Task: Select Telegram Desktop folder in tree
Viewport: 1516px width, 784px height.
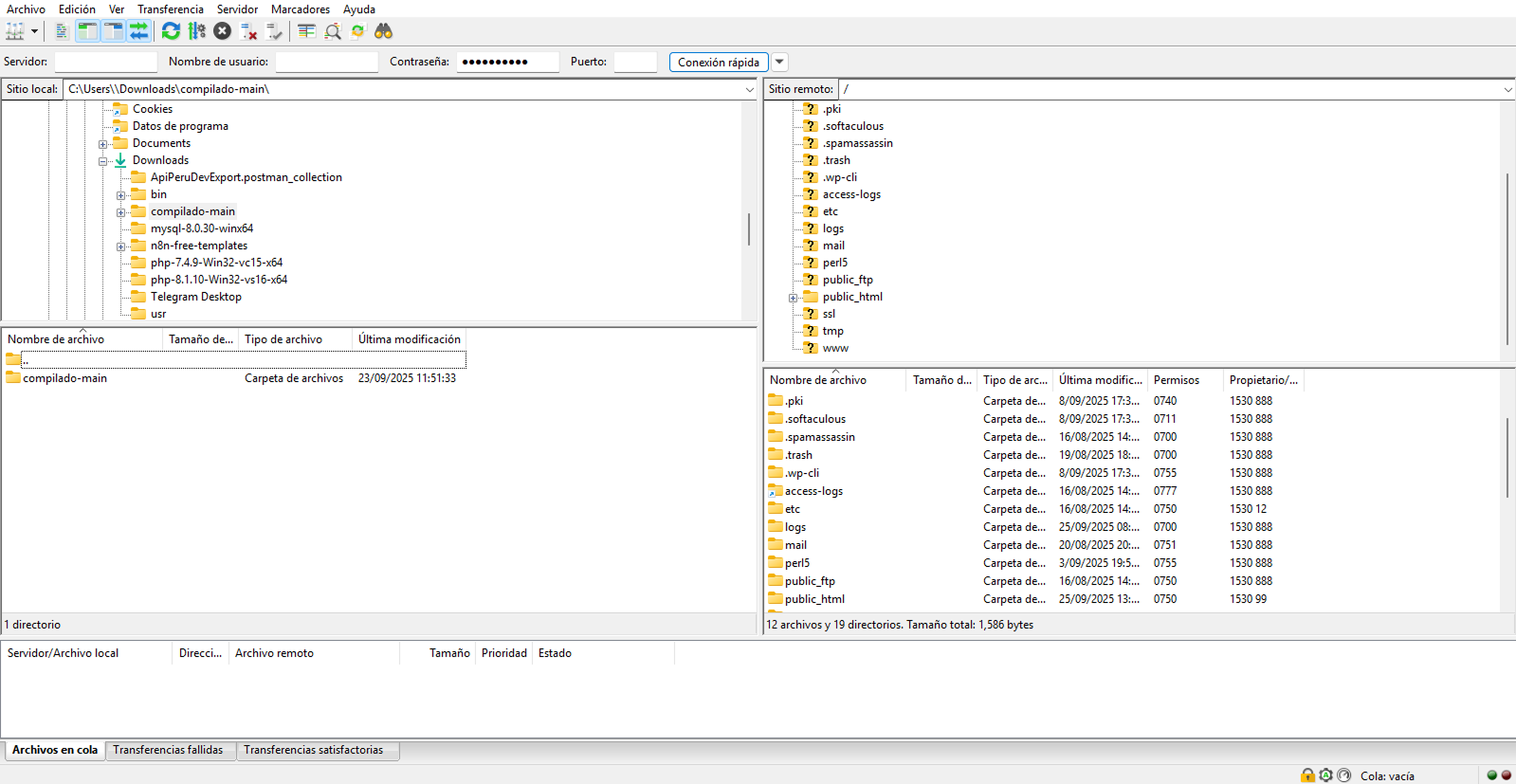Action: click(x=196, y=296)
